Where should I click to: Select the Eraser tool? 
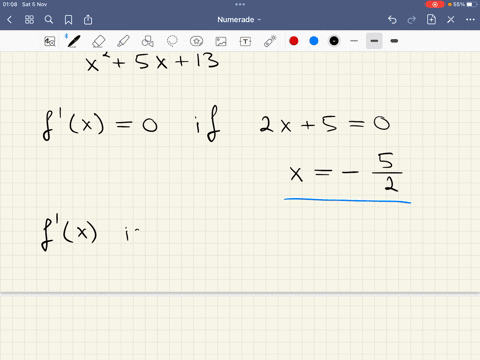[98, 41]
